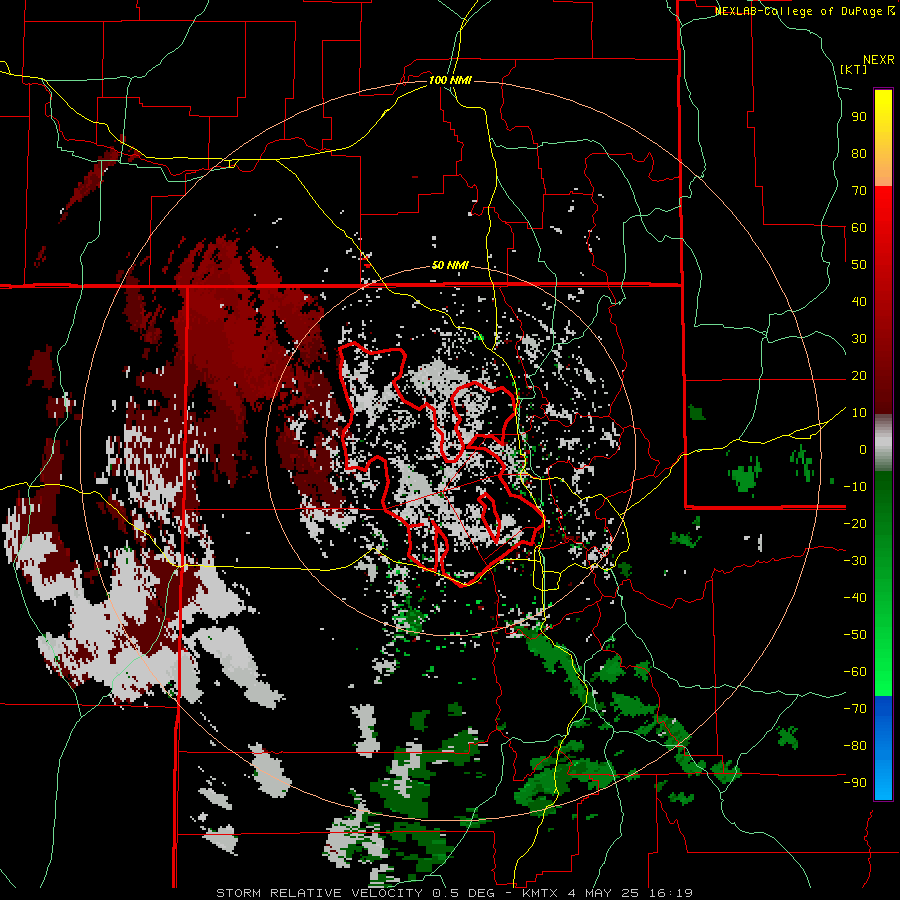Click the blue bottom segment of color bar
The width and height of the screenshot is (900, 900).
883,748
